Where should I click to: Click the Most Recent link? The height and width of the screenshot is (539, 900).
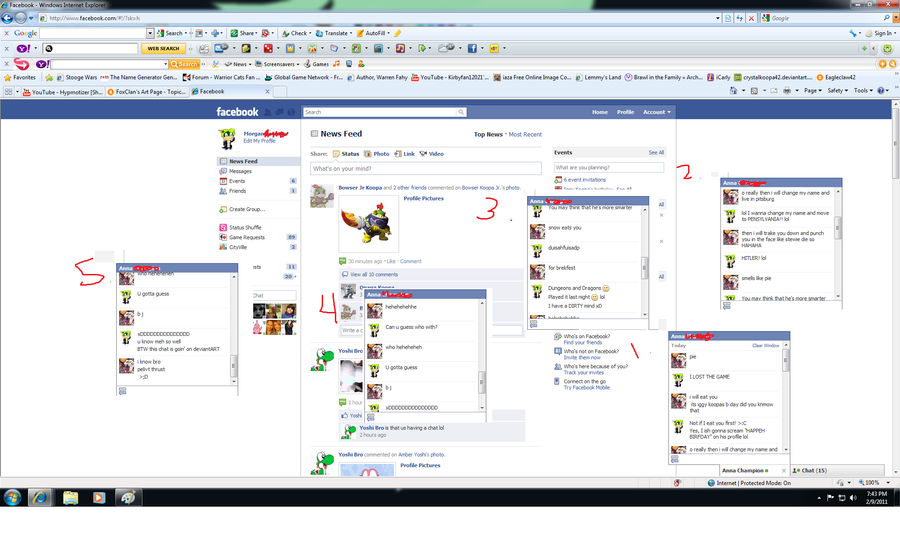(525, 134)
